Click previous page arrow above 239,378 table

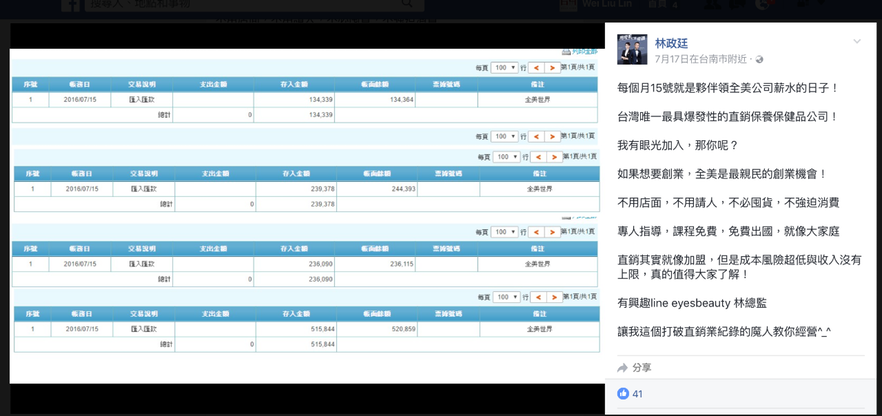[538, 157]
